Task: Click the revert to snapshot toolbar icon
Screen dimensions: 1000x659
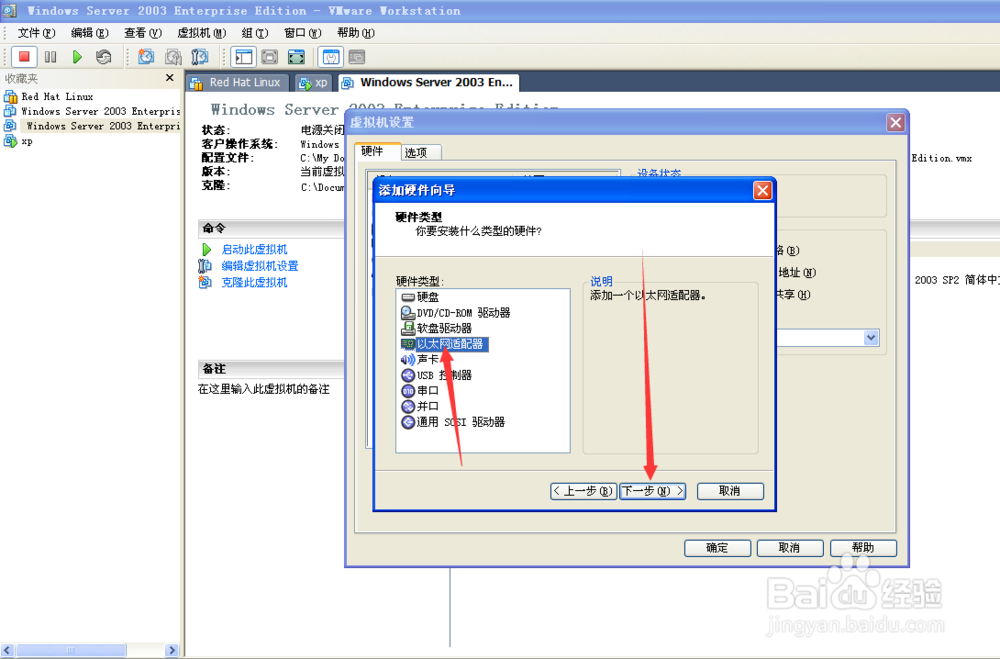Action: click(173, 57)
